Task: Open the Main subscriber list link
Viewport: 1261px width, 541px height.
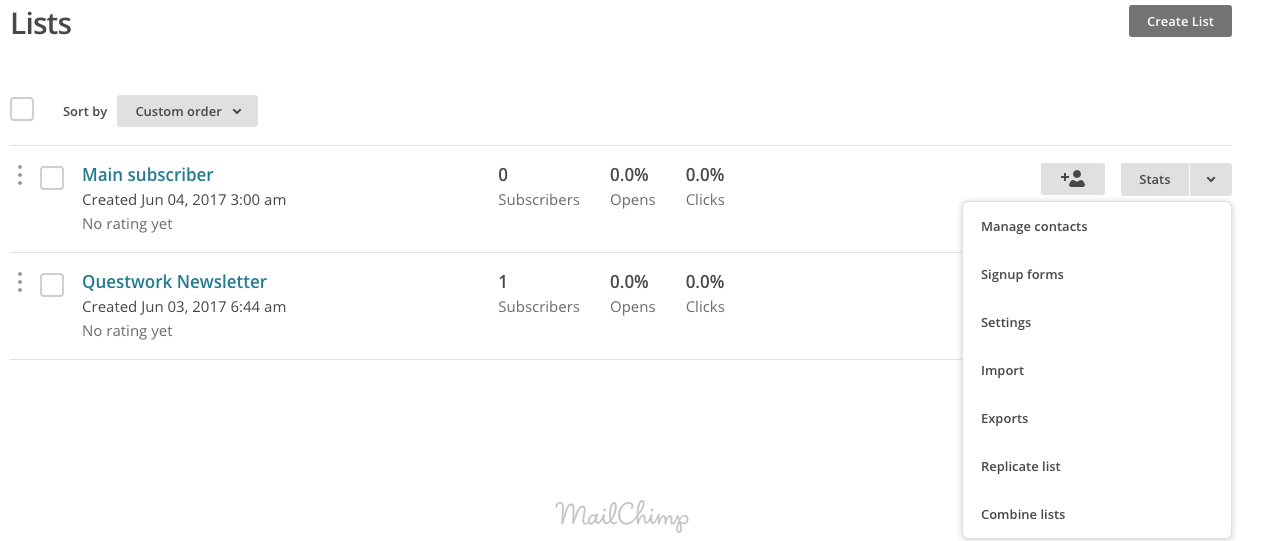Action: pyautogui.click(x=148, y=175)
